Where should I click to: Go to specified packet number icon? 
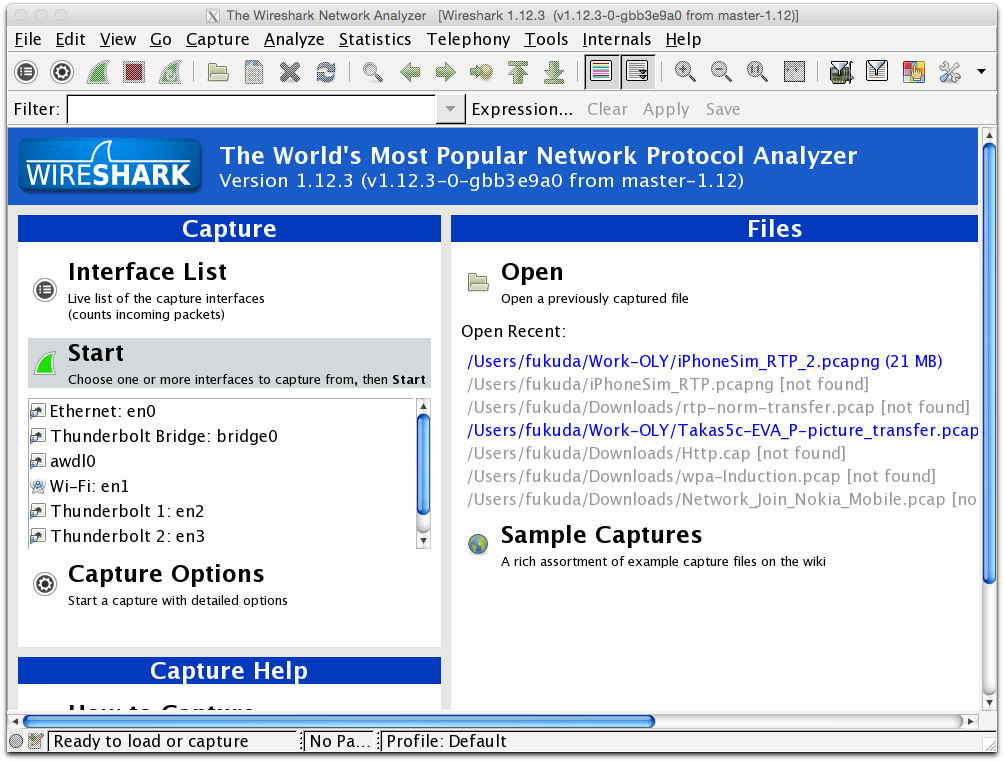tap(482, 72)
